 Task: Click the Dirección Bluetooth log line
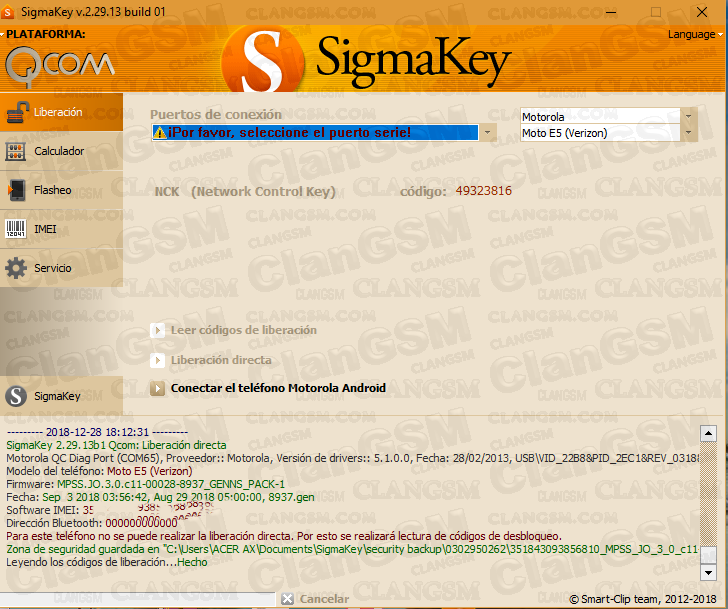pyautogui.click(x=92, y=523)
